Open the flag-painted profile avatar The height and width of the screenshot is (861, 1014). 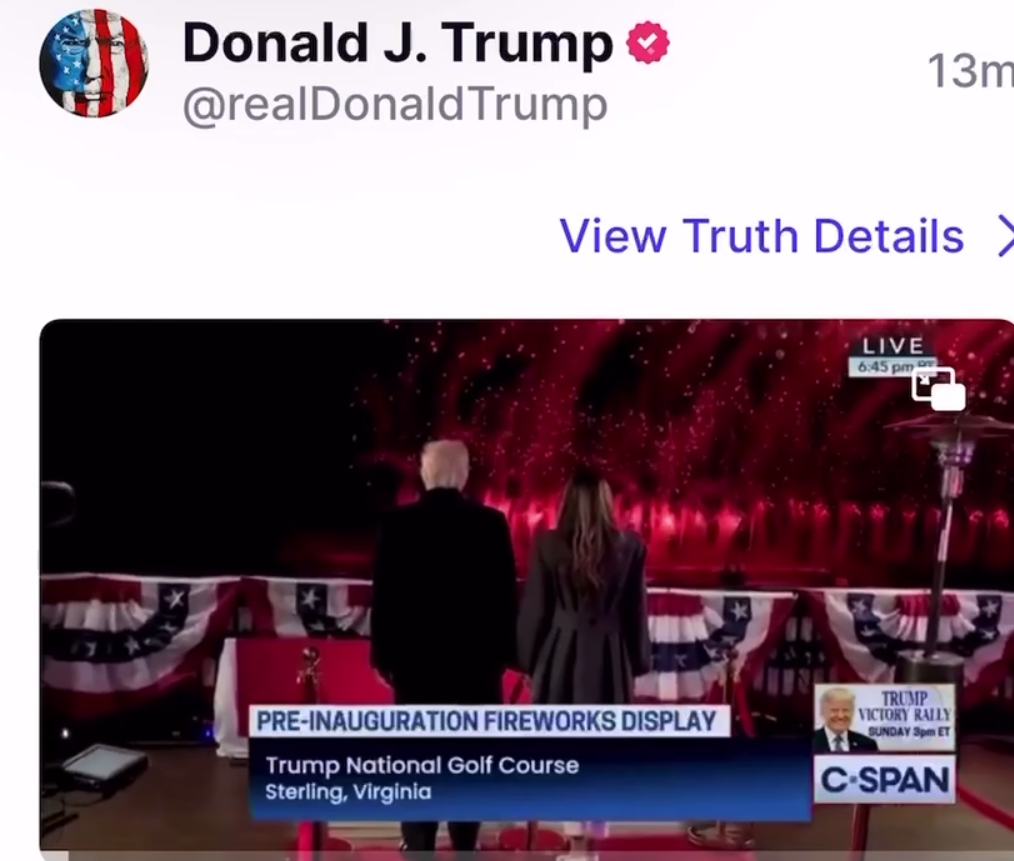click(x=94, y=63)
